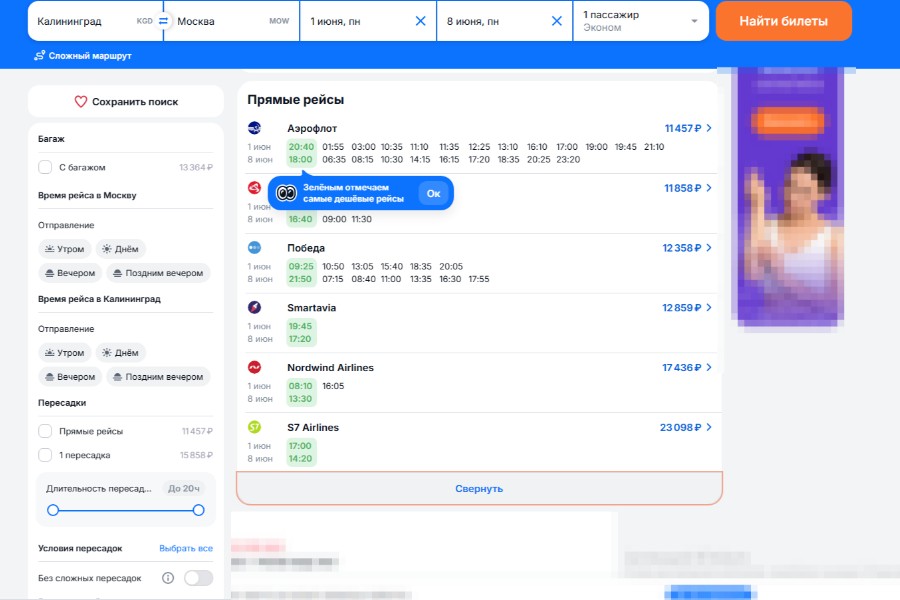
Task: Select Вечером departure filter to Калининград
Action: click(x=70, y=377)
